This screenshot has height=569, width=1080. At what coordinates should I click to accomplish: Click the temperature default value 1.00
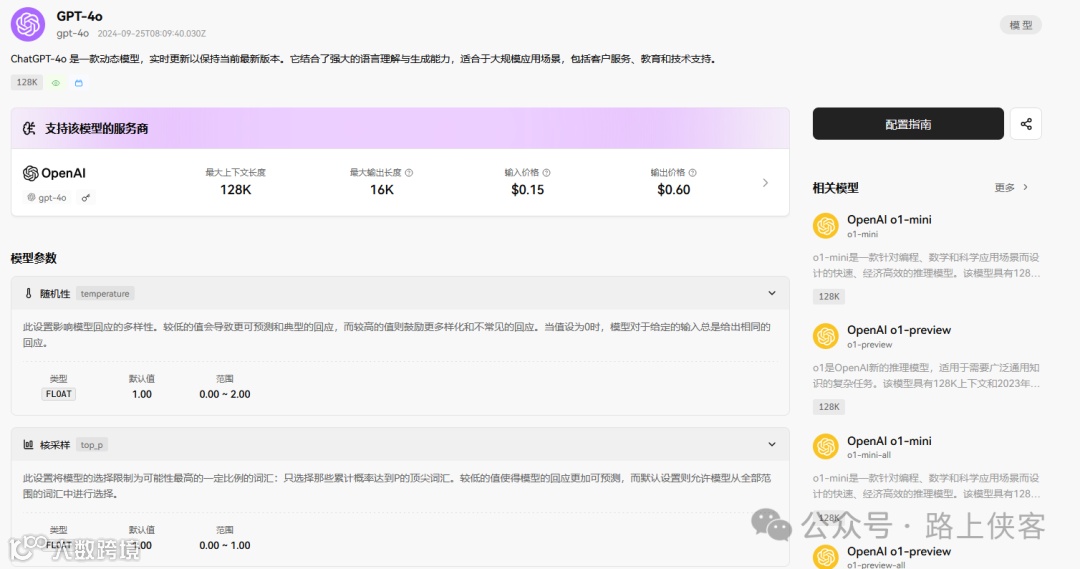142,394
